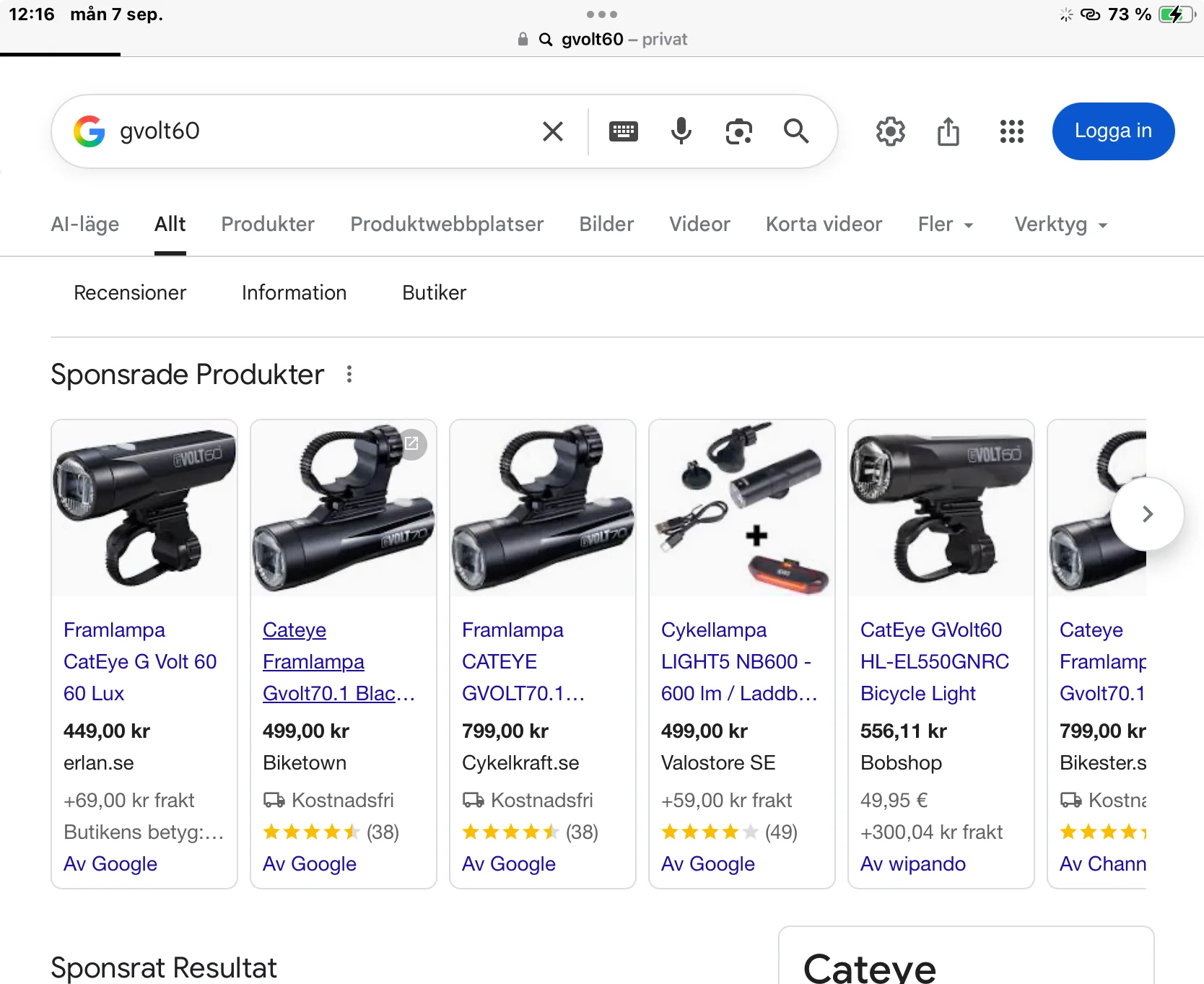Tap the 449,00 kr price

107,731
